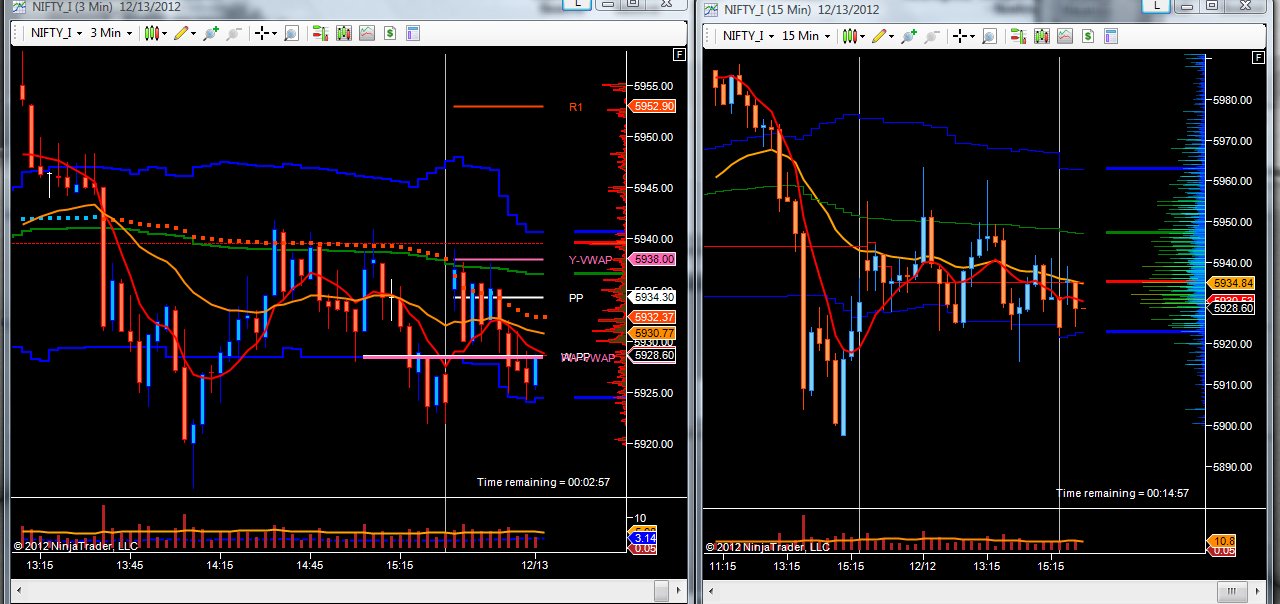Click the PP pivot label on the 3 Min chart
Screen dimensions: 1280x604
click(x=576, y=298)
